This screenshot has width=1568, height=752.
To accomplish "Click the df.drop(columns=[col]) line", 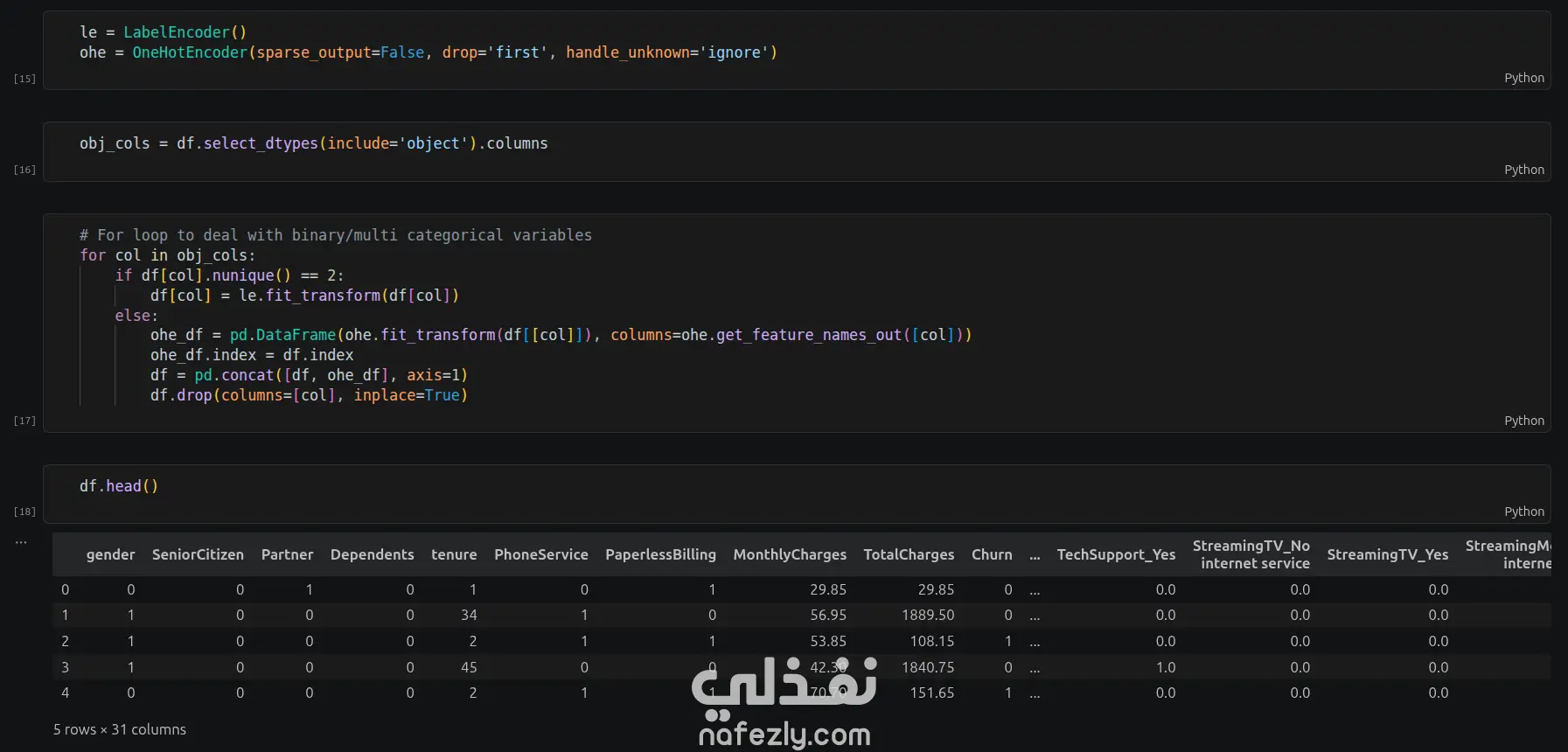I will 309,395.
